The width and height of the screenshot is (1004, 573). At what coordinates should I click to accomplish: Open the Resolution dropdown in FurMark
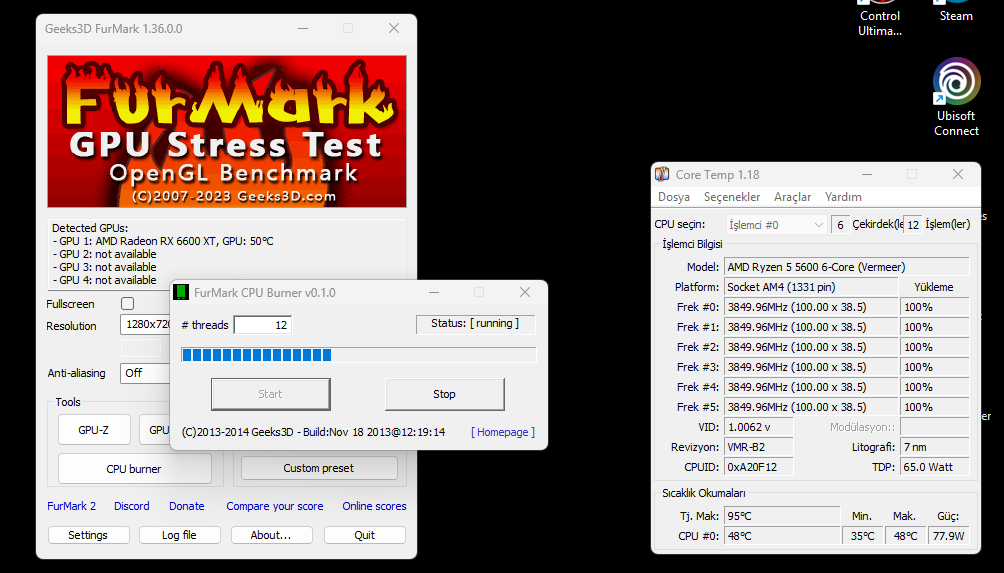pyautogui.click(x=145, y=325)
